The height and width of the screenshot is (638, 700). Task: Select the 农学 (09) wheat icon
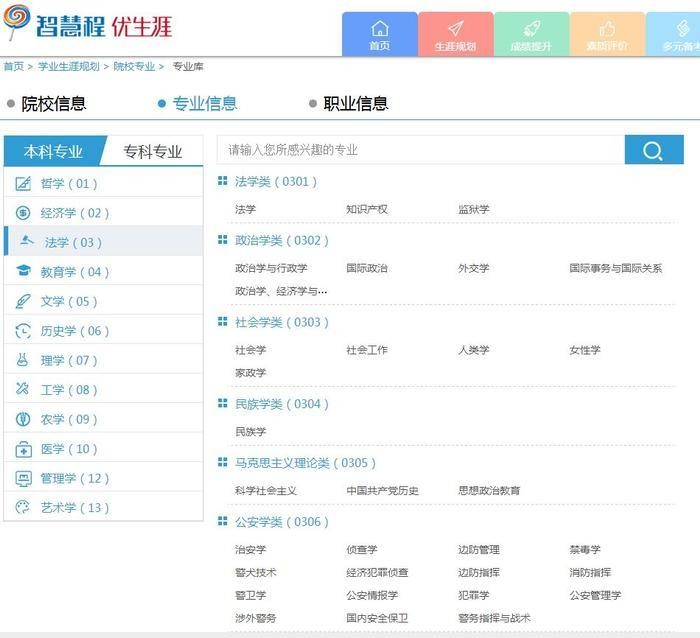23,419
